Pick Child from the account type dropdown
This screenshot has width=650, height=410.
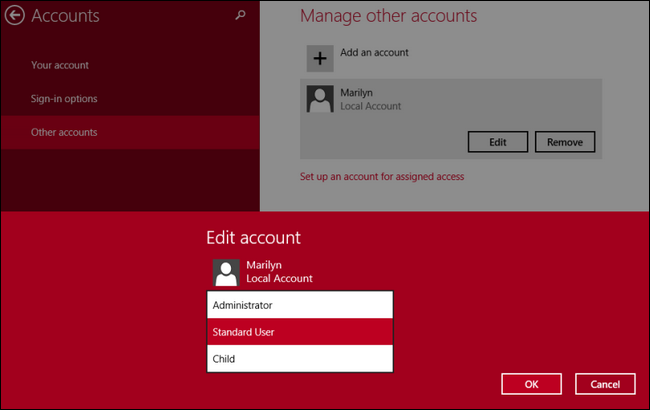300,358
